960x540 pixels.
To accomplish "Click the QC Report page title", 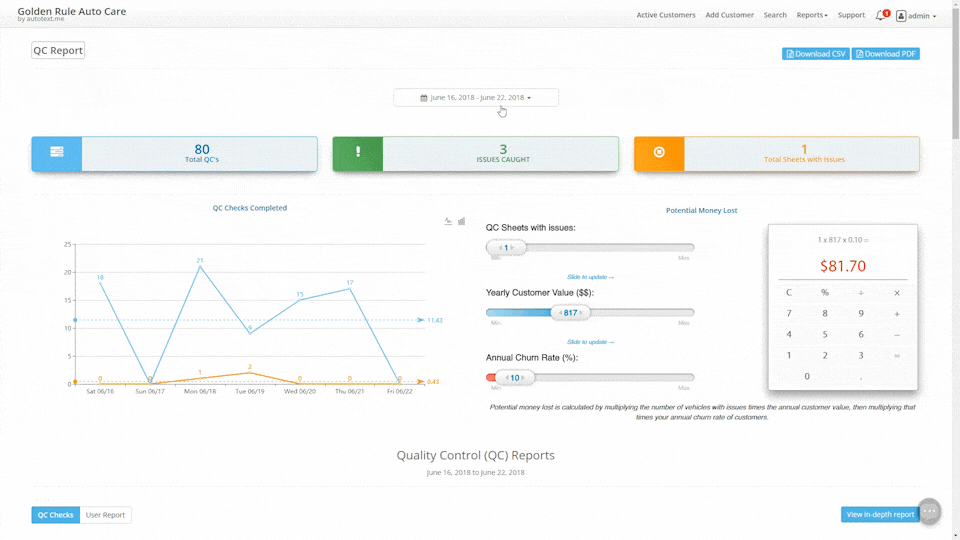I will [x=58, y=50].
